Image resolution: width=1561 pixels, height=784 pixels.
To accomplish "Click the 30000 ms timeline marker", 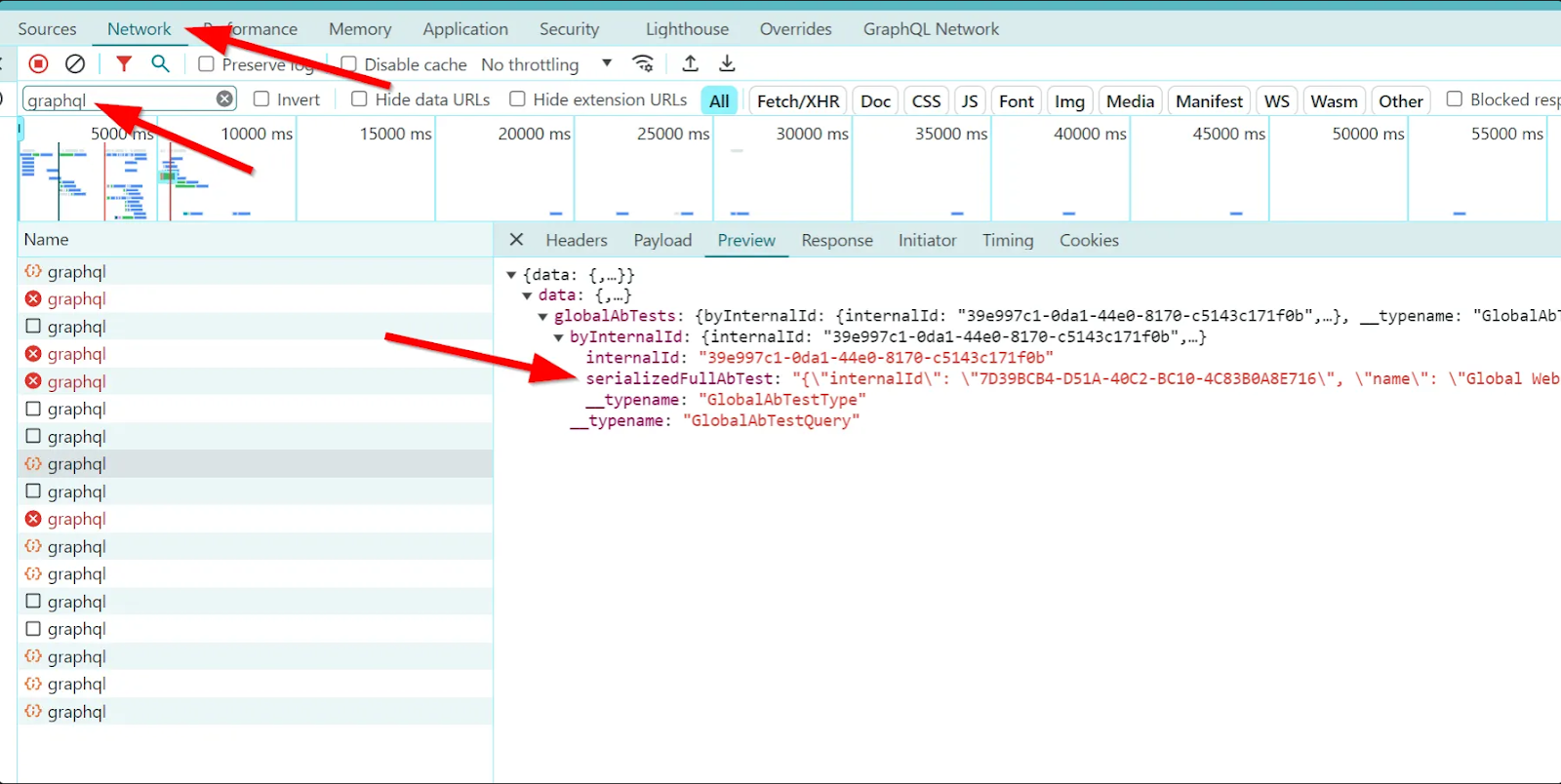I will point(812,134).
